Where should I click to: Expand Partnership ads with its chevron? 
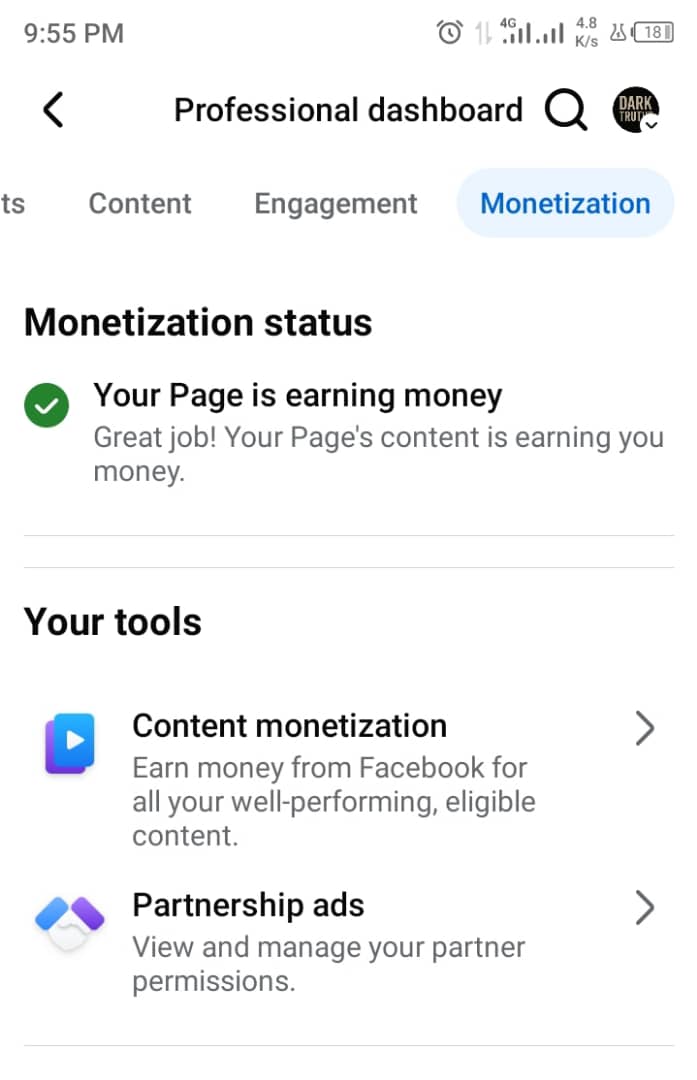click(x=645, y=908)
